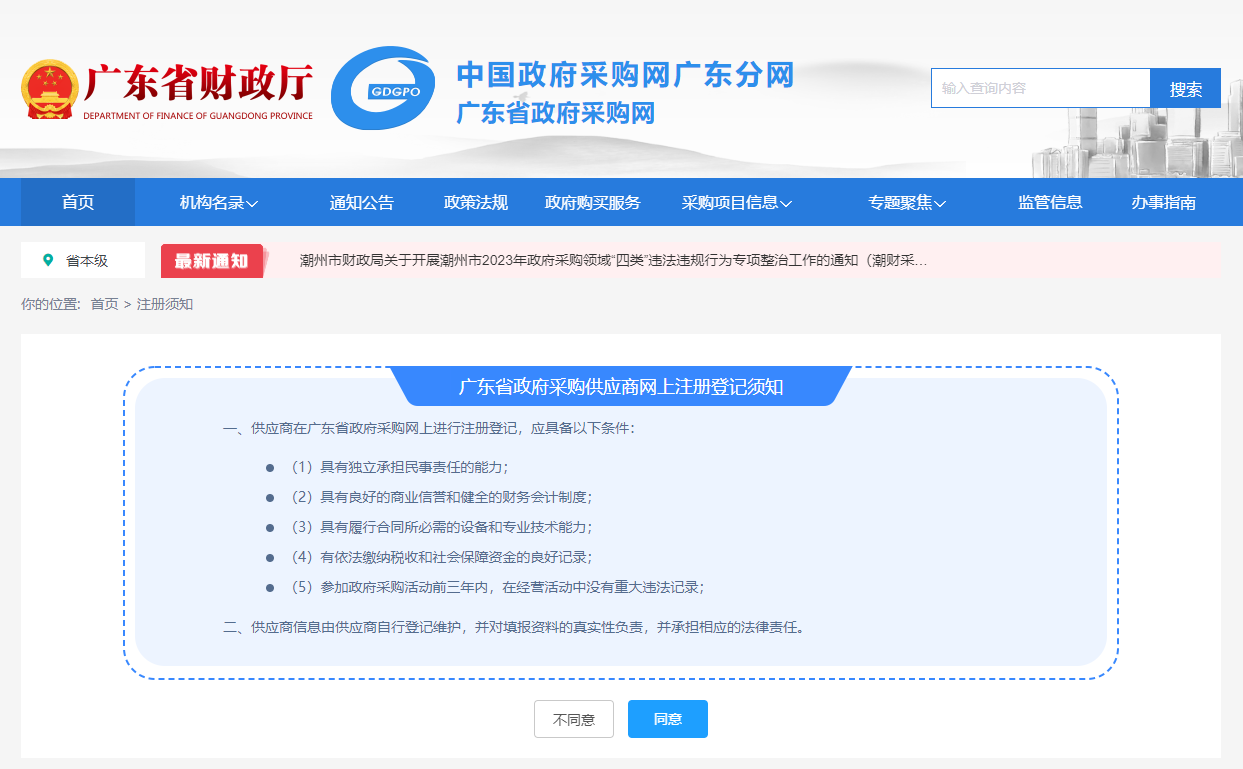The width and height of the screenshot is (1243, 769).
Task: Click the 首页 breadcrumb link
Action: pos(104,304)
